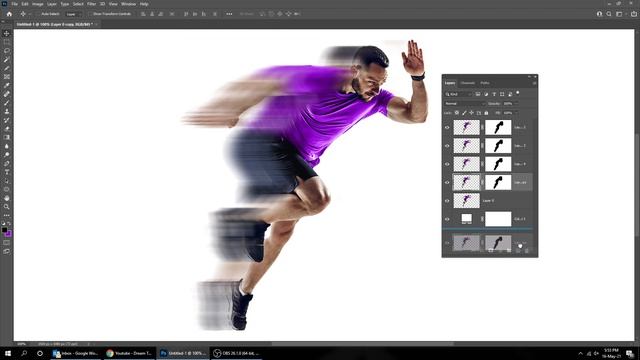Image resolution: width=640 pixels, height=360 pixels.
Task: Select the Brush tool
Action: tap(7, 102)
